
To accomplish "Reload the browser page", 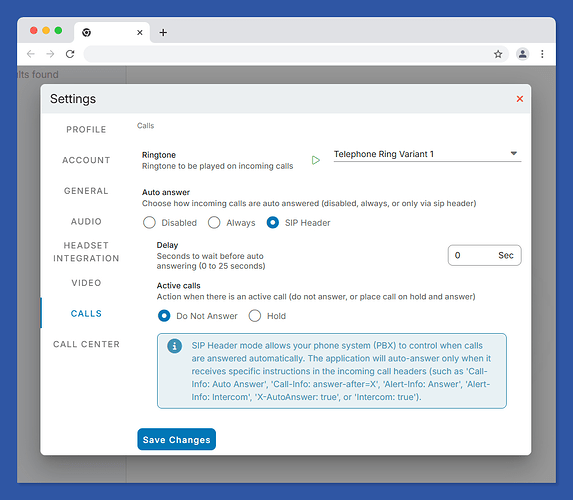I will click(70, 54).
